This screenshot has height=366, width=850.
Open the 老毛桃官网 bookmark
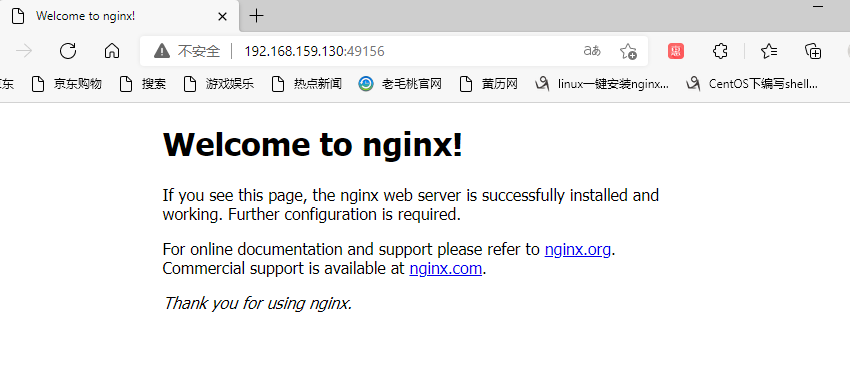pos(400,84)
